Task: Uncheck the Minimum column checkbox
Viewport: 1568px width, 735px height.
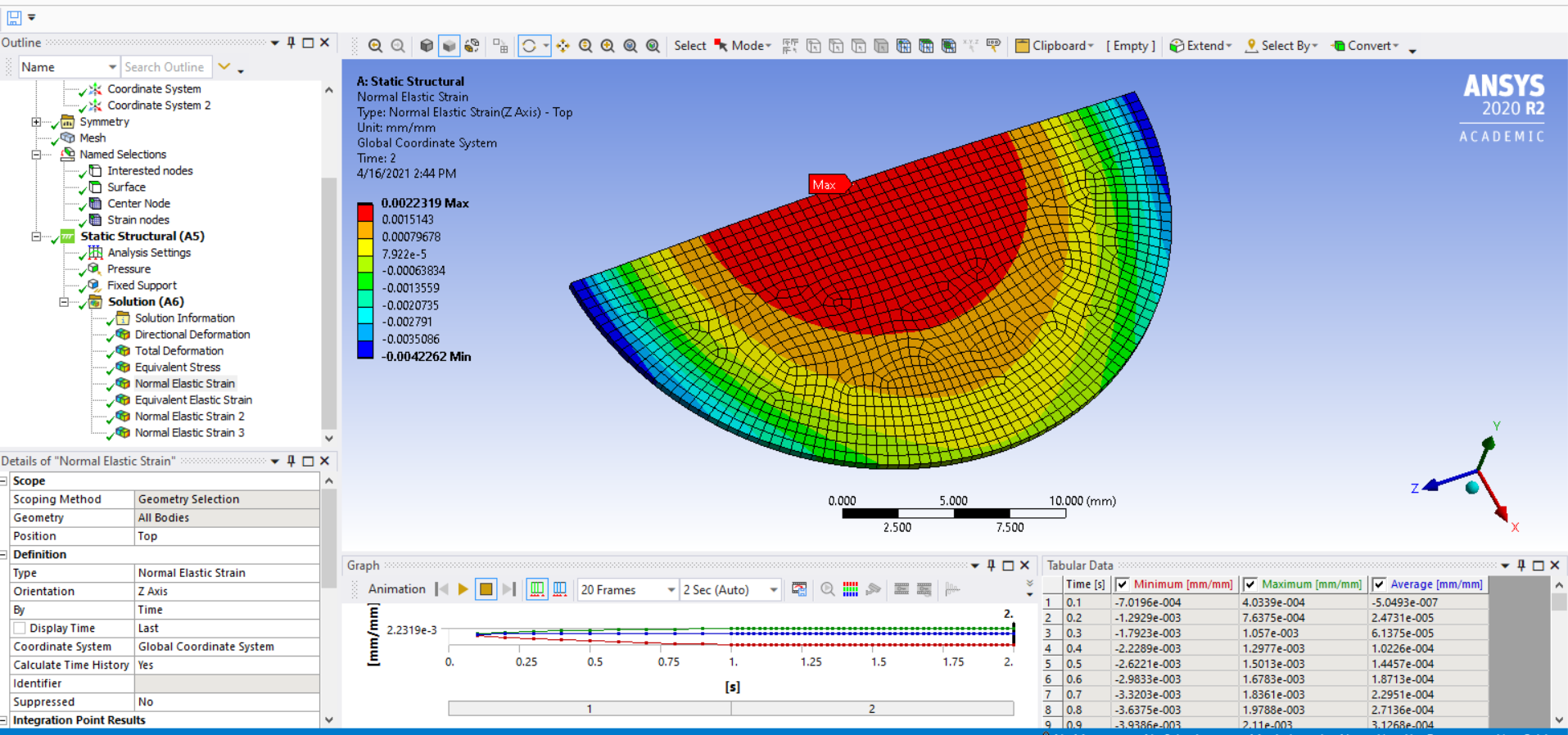Action: coord(1123,584)
